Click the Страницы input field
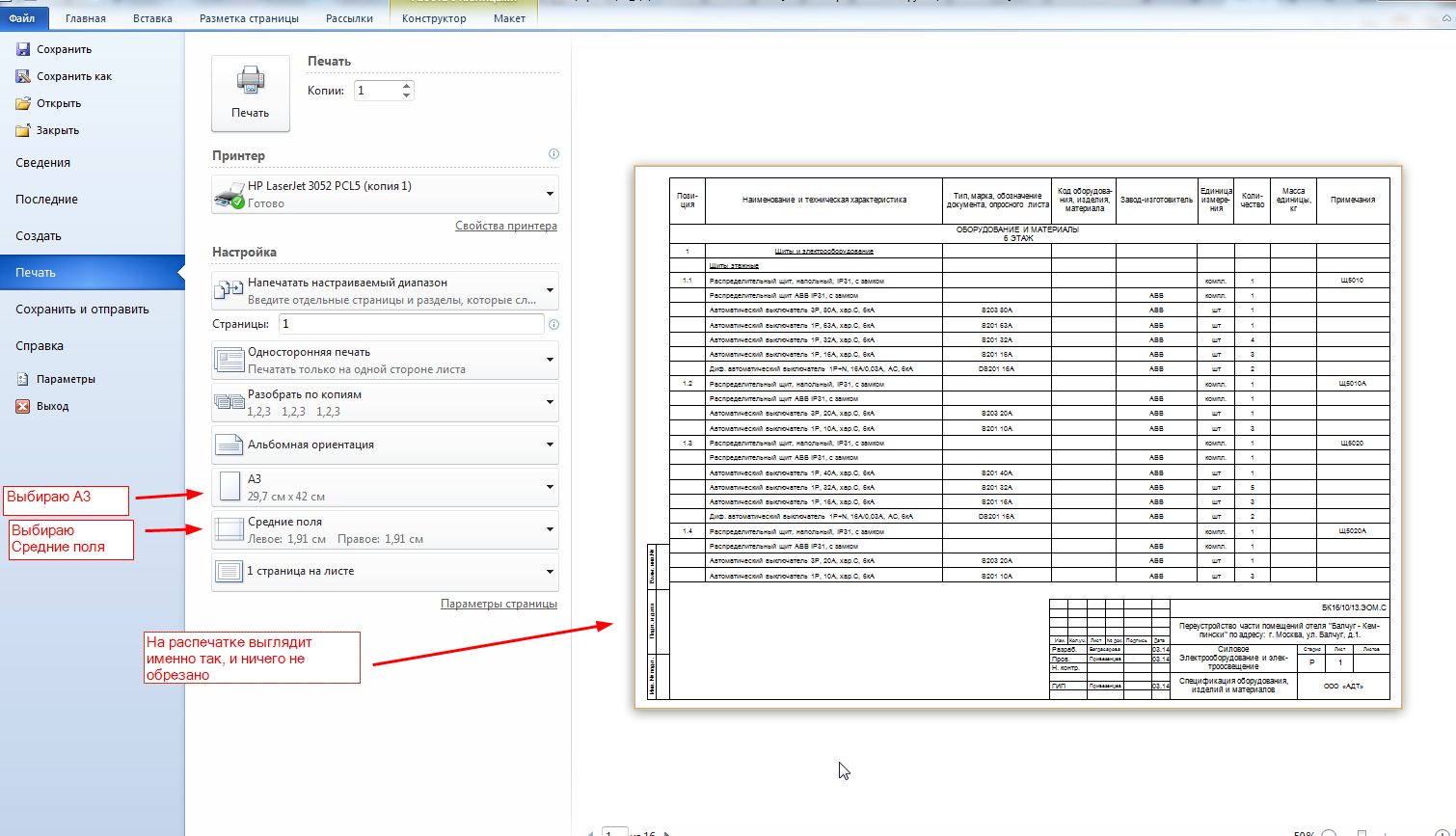 tap(411, 324)
